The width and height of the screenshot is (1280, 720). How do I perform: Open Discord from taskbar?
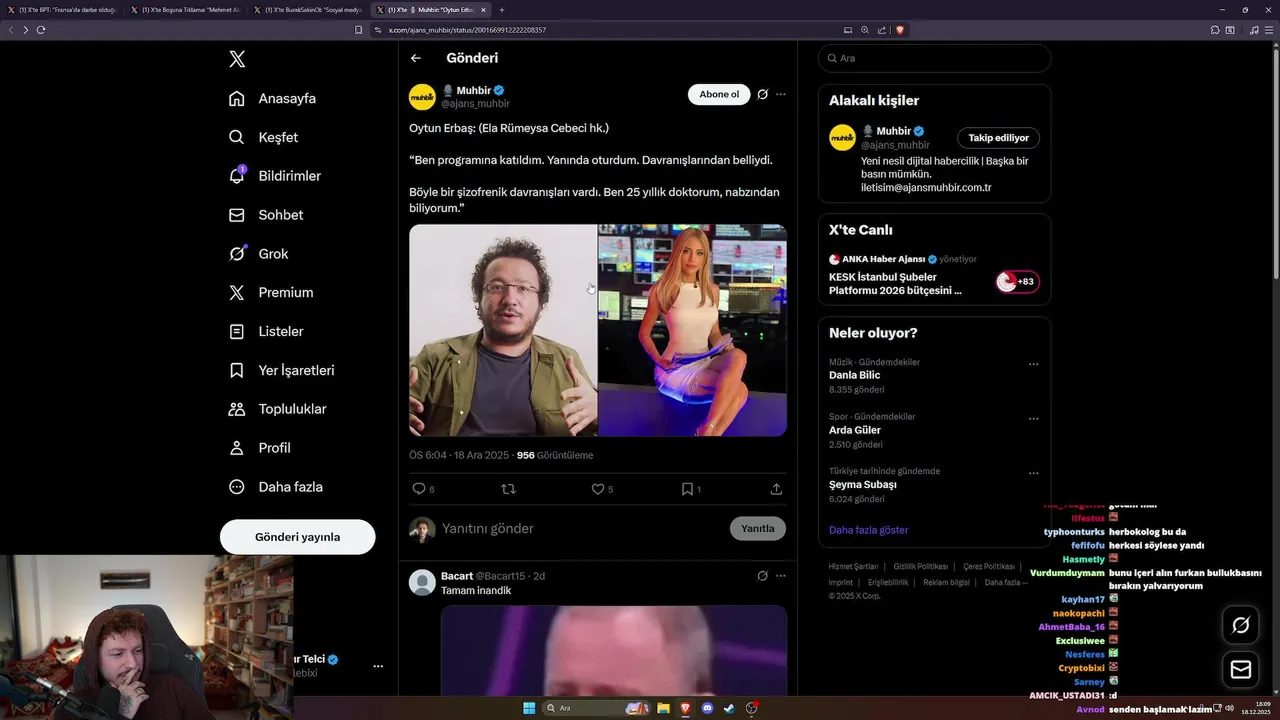click(x=708, y=708)
